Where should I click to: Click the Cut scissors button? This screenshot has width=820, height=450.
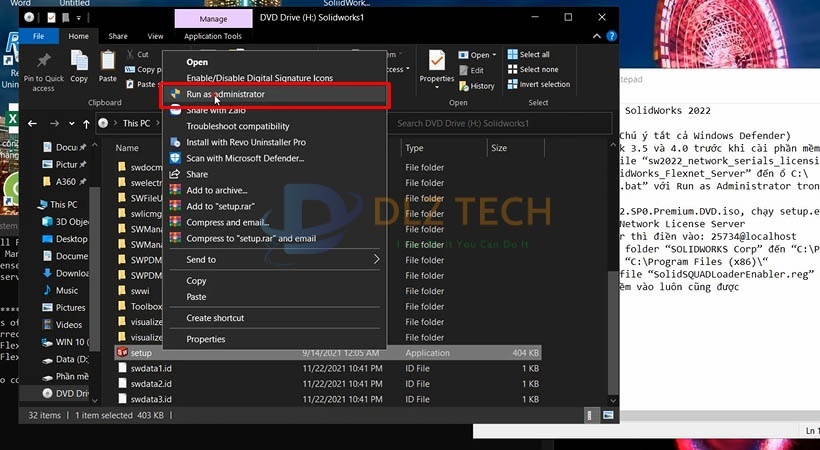138,54
